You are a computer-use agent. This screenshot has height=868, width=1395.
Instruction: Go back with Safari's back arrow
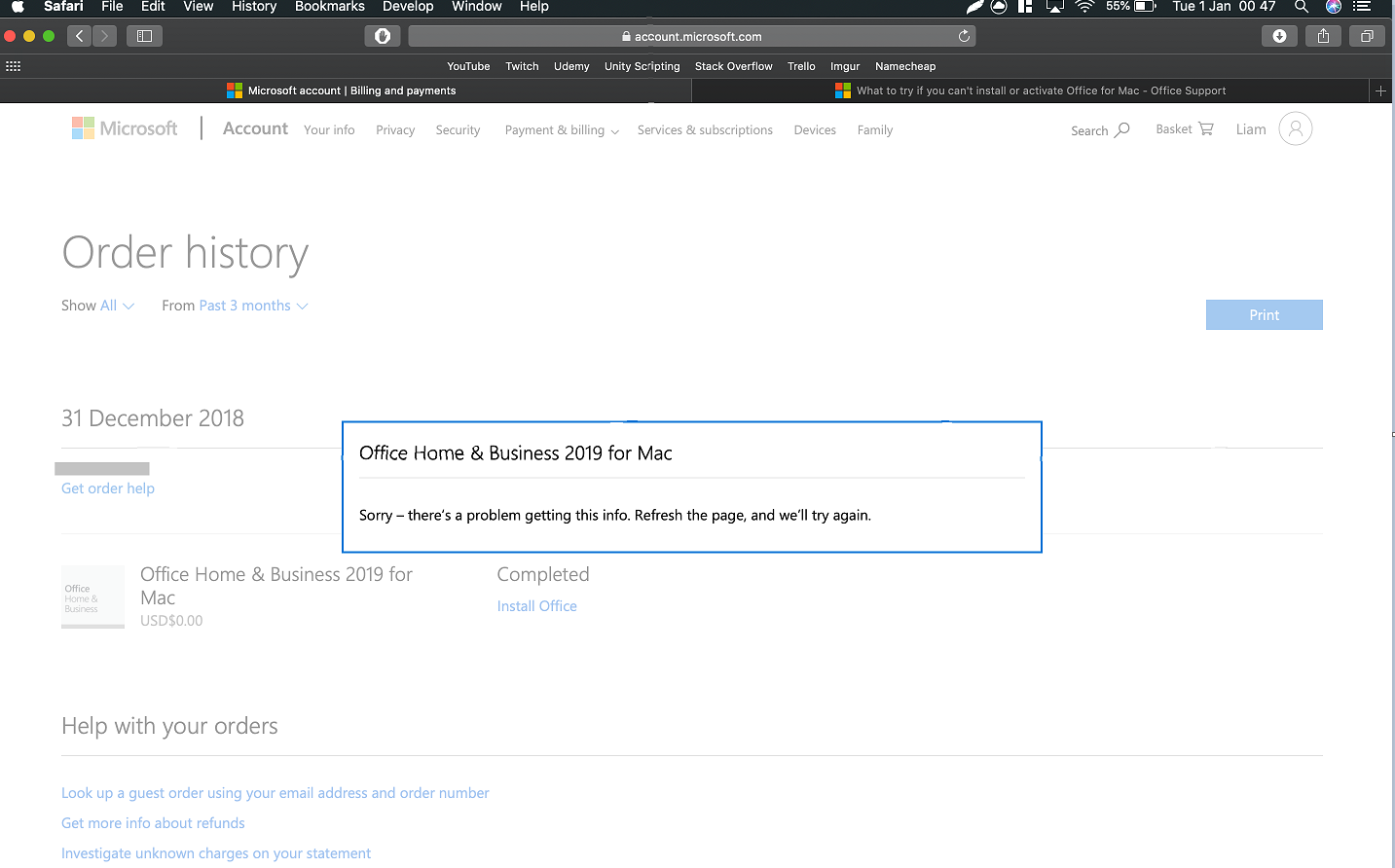tap(80, 36)
